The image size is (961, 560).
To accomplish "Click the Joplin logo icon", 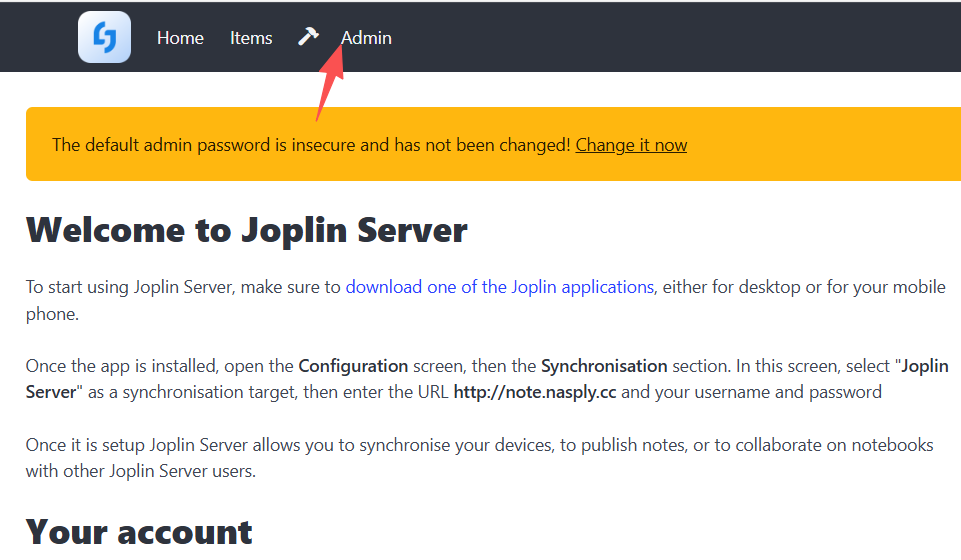I will [104, 37].
